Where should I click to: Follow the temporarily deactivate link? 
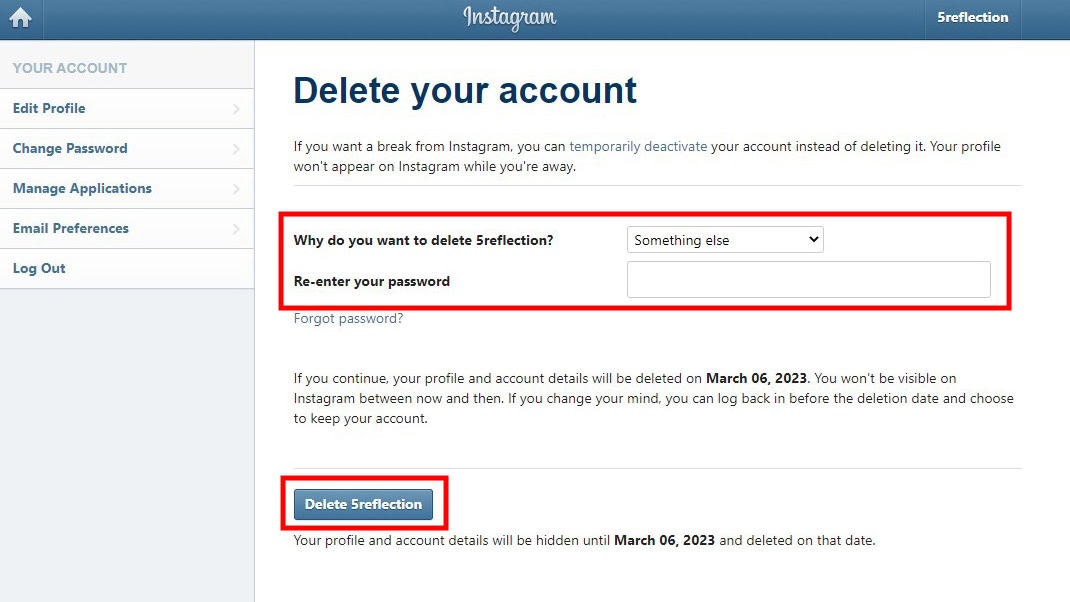coord(638,146)
